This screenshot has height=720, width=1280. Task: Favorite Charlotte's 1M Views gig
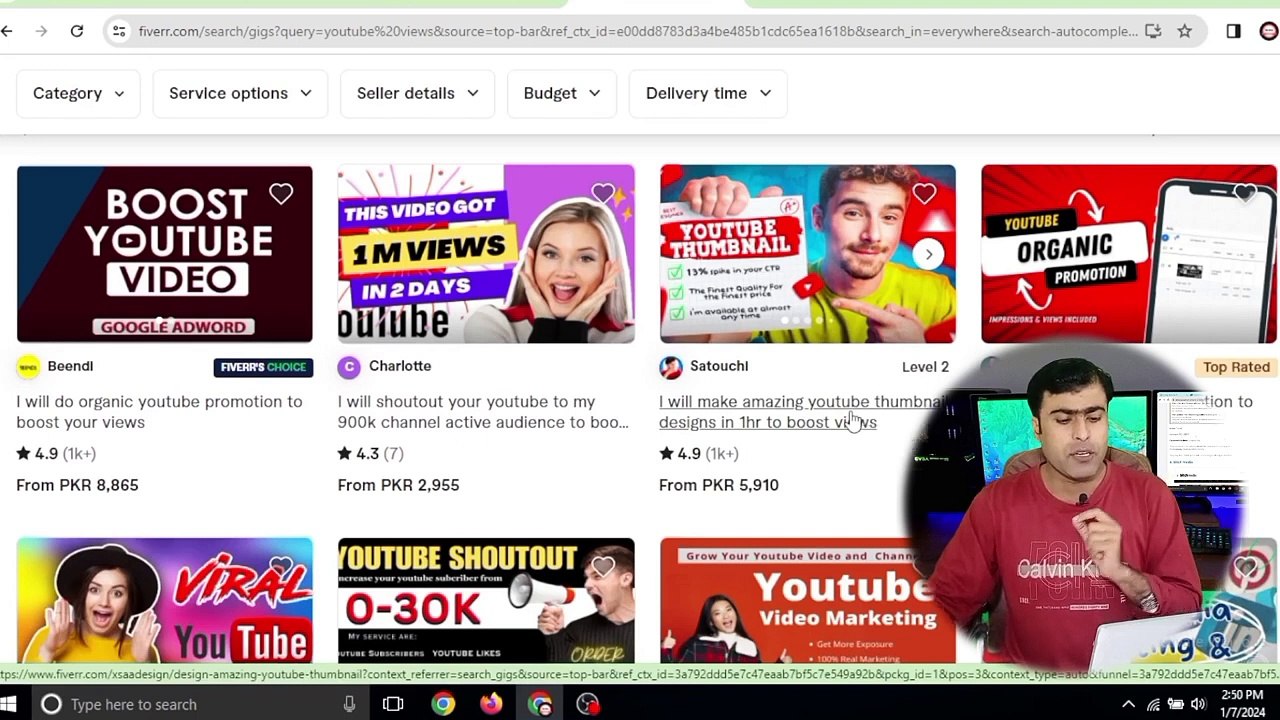click(x=603, y=194)
